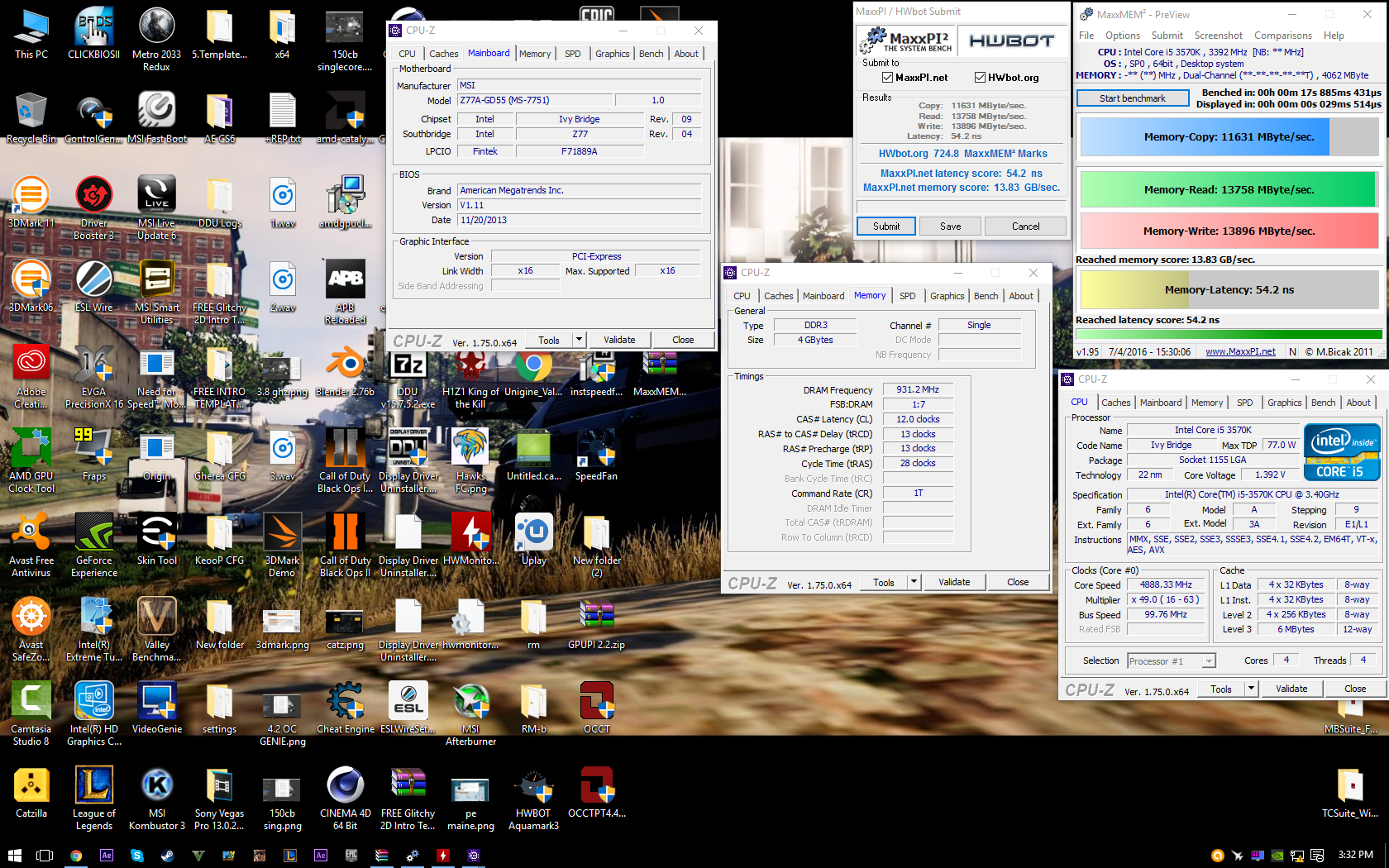Open Skype from the taskbar
The height and width of the screenshot is (868, 1389).
tap(137, 856)
